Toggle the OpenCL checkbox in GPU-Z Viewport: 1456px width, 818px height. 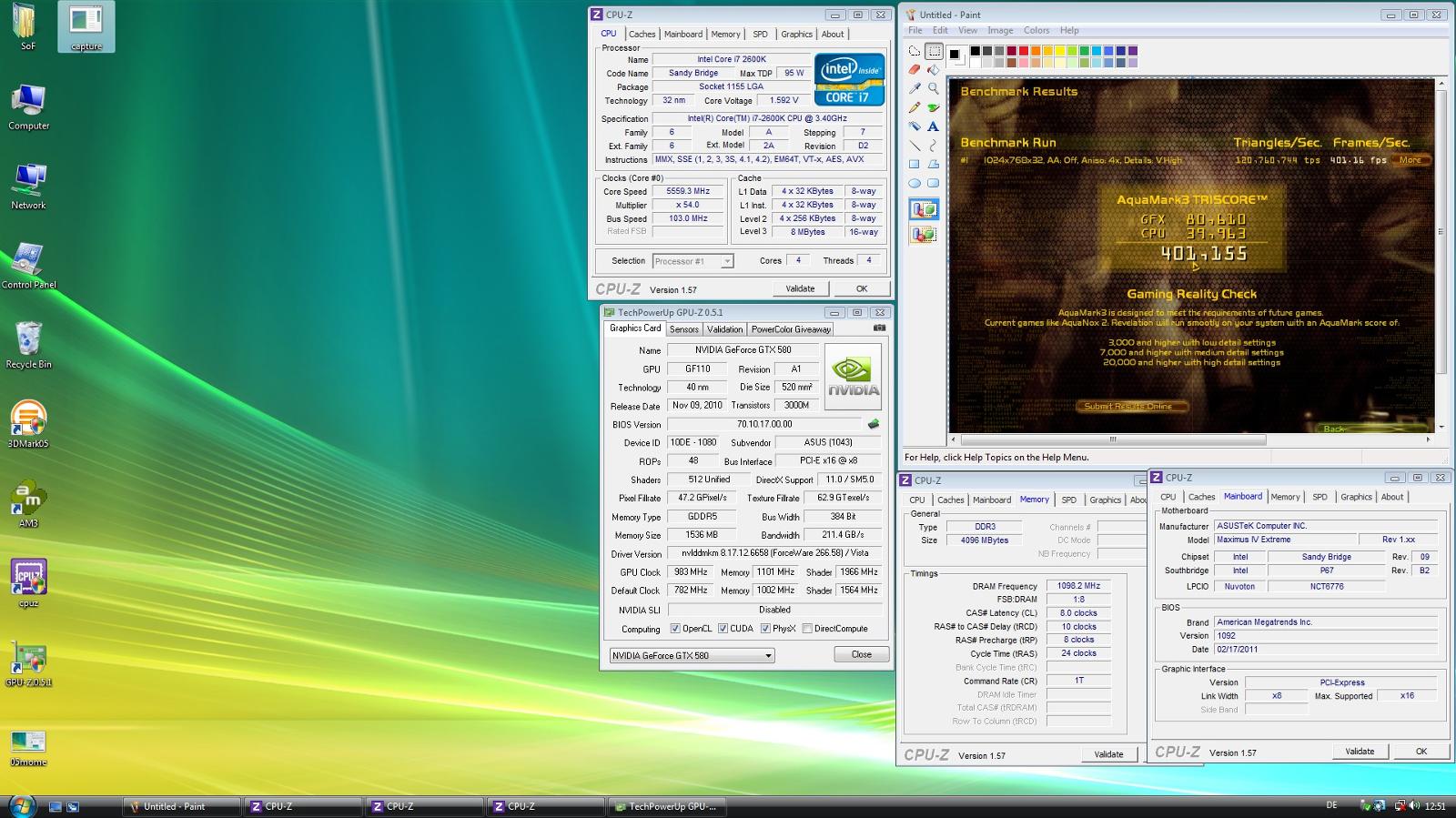(675, 629)
